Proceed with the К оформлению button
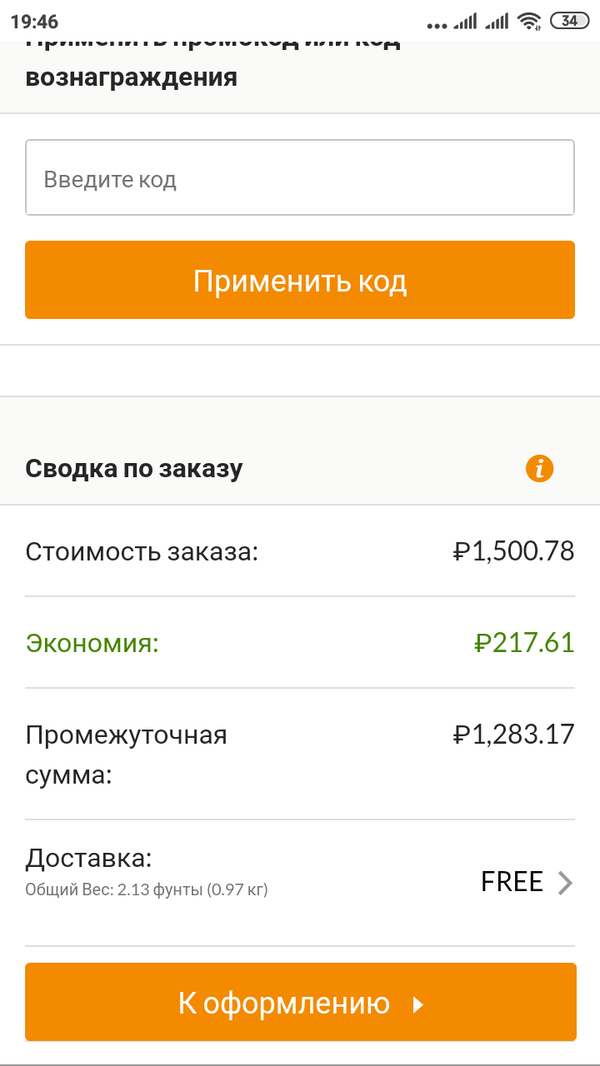 300,1002
